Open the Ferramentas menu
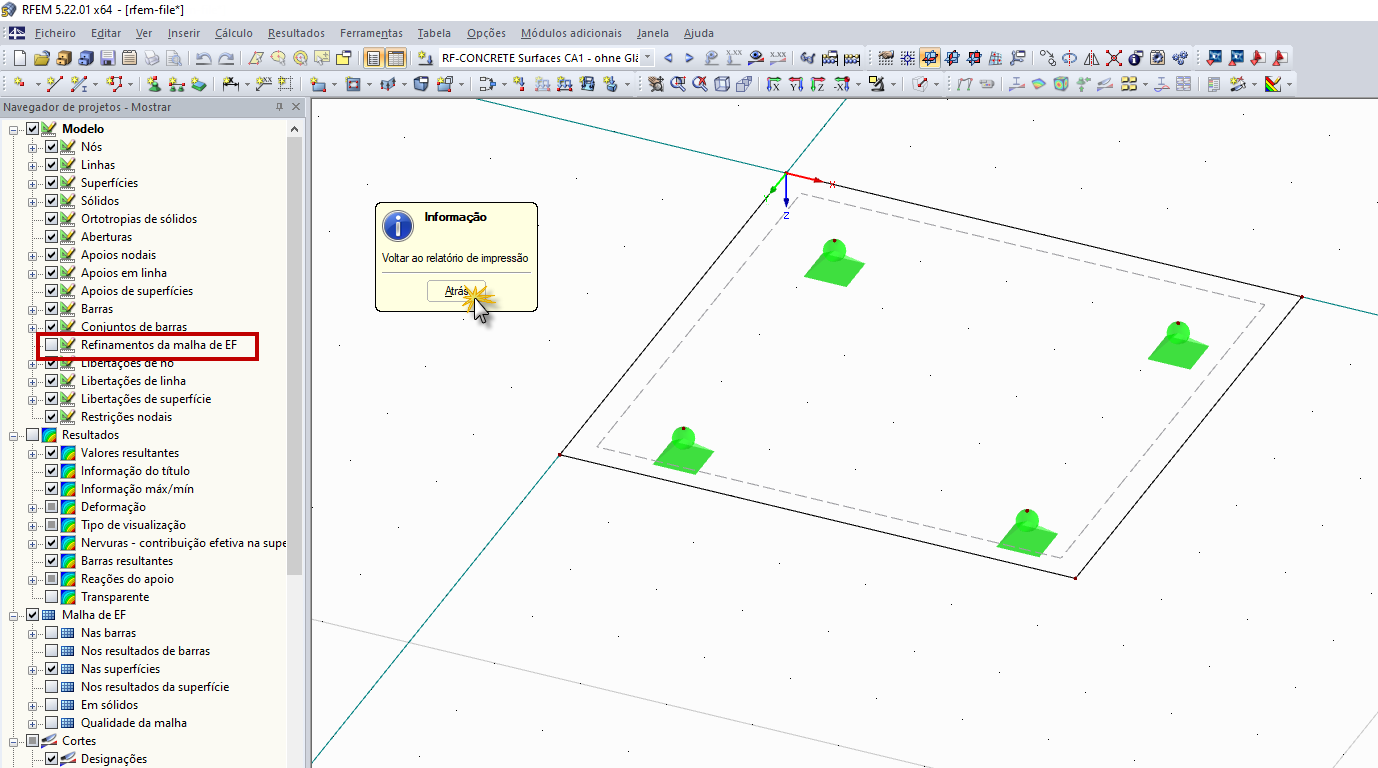The width and height of the screenshot is (1378, 768). (x=371, y=33)
